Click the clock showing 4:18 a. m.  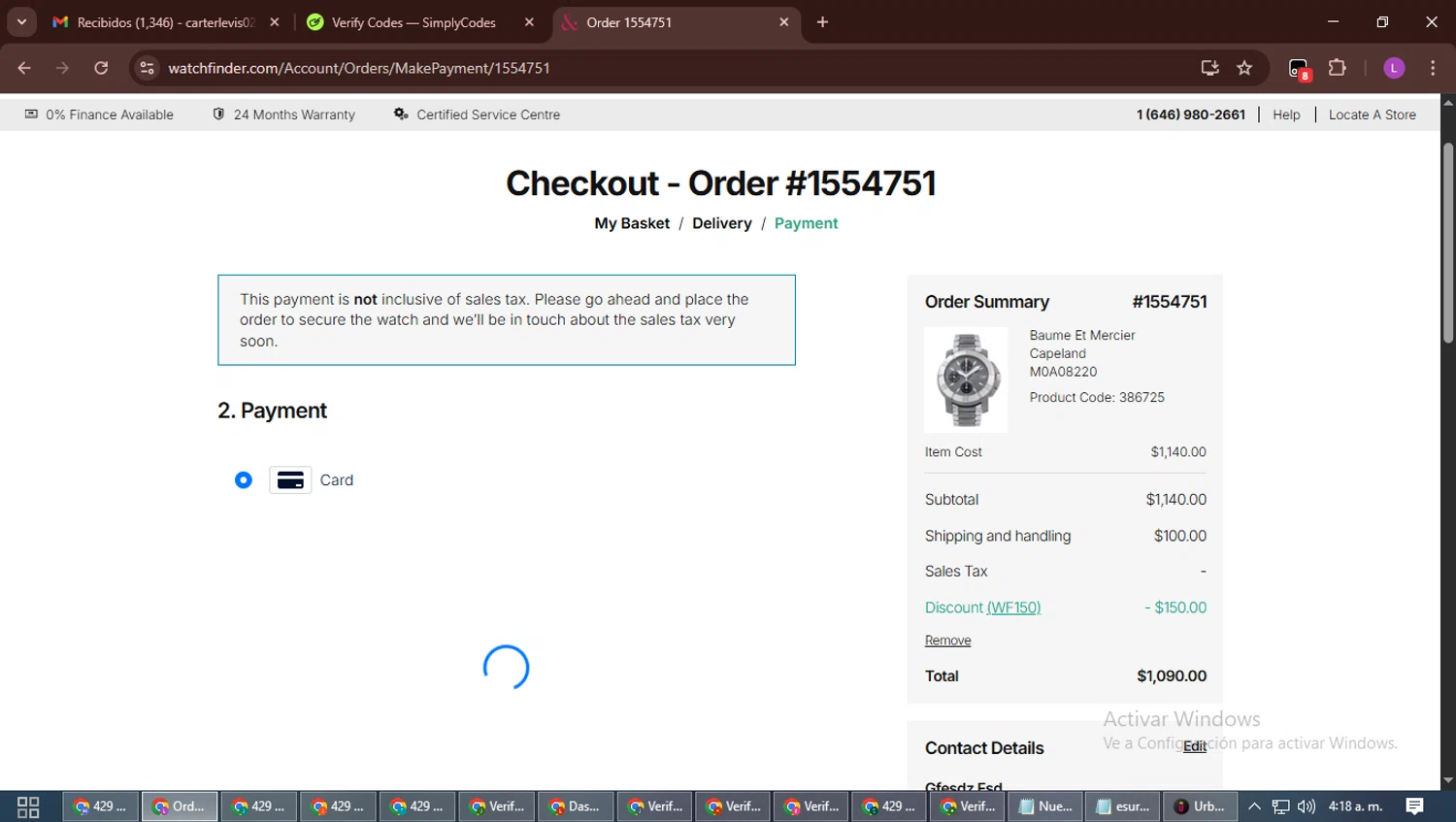1356,806
